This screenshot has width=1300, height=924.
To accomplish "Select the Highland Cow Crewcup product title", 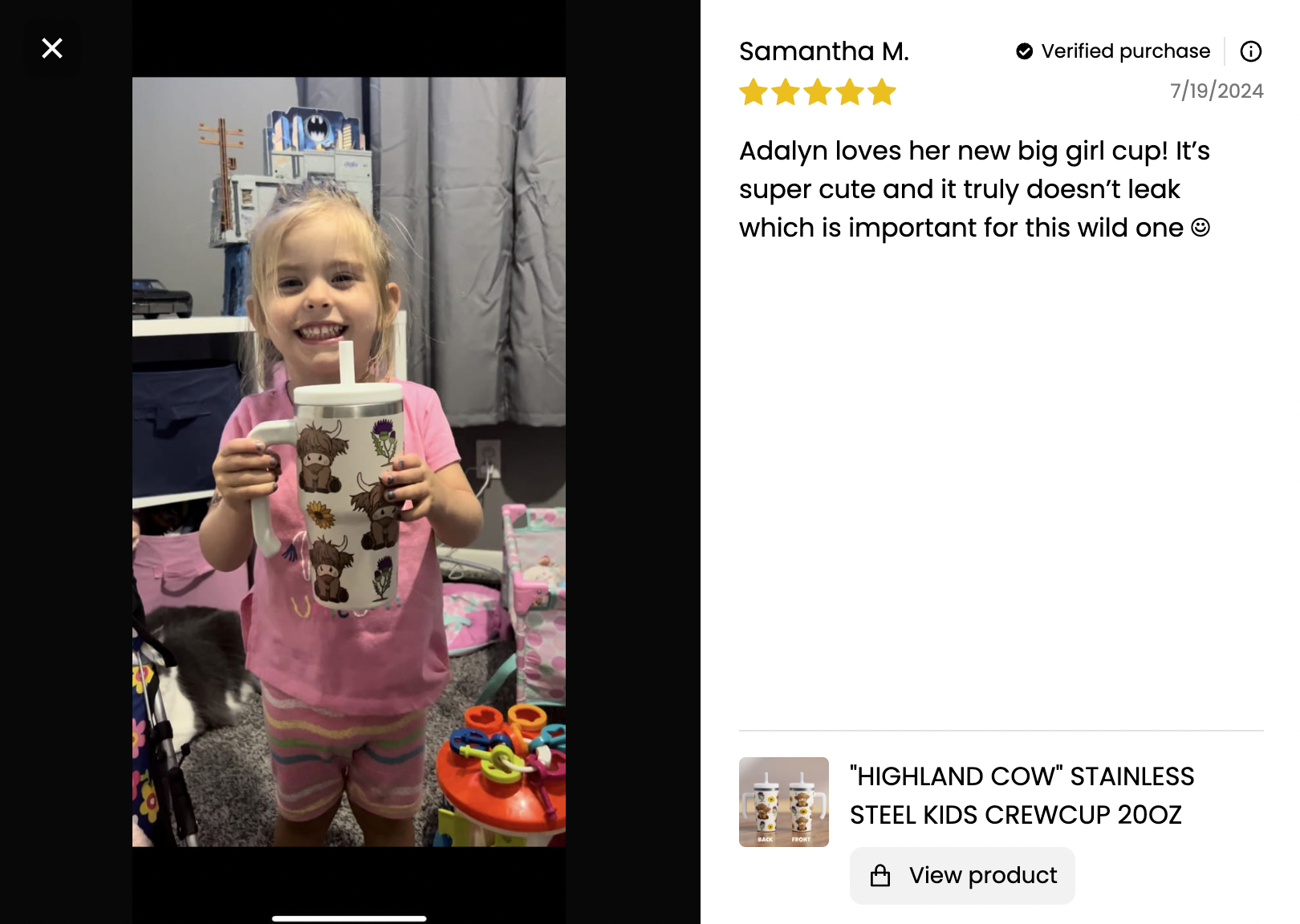I will pyautogui.click(x=1022, y=796).
